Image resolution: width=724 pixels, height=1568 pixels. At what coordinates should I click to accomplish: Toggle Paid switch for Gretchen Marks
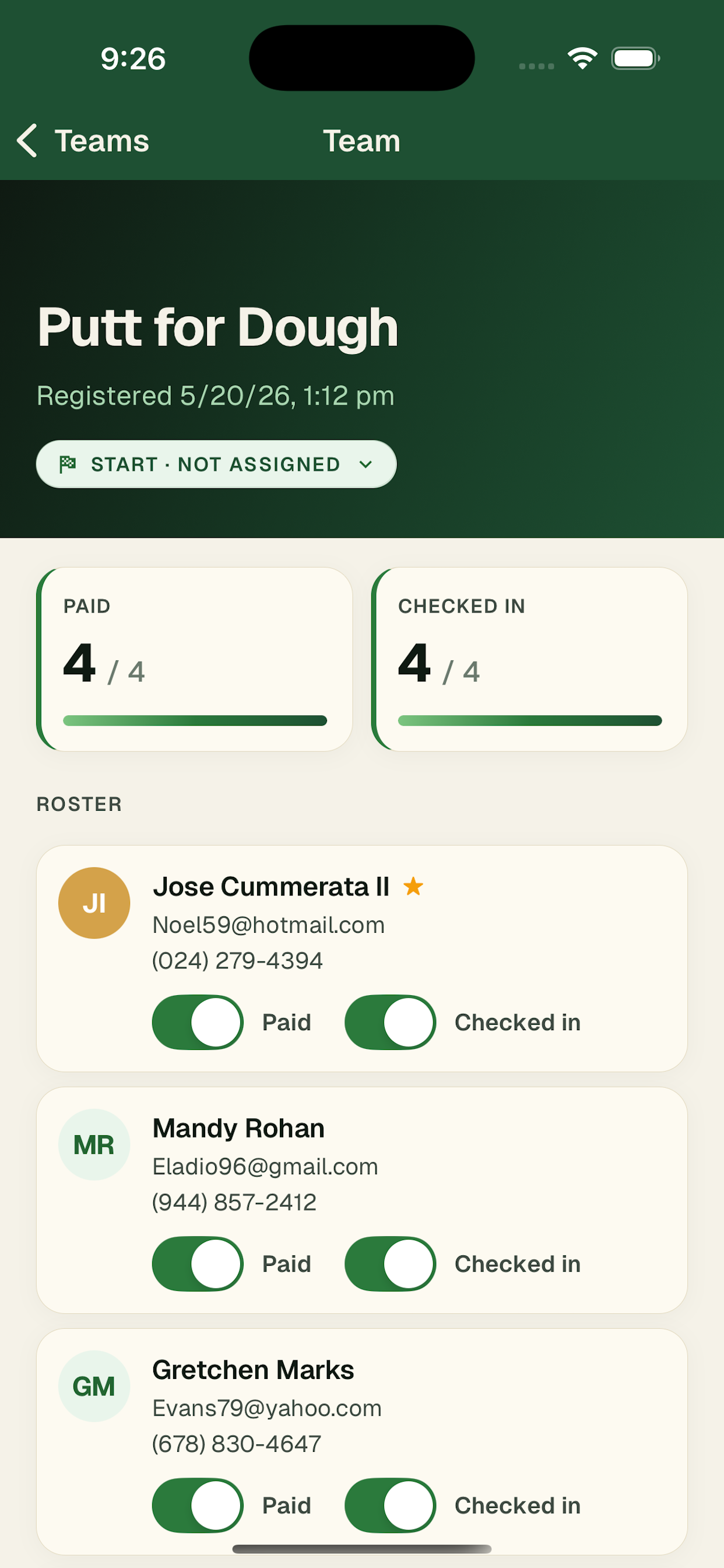(x=198, y=1506)
